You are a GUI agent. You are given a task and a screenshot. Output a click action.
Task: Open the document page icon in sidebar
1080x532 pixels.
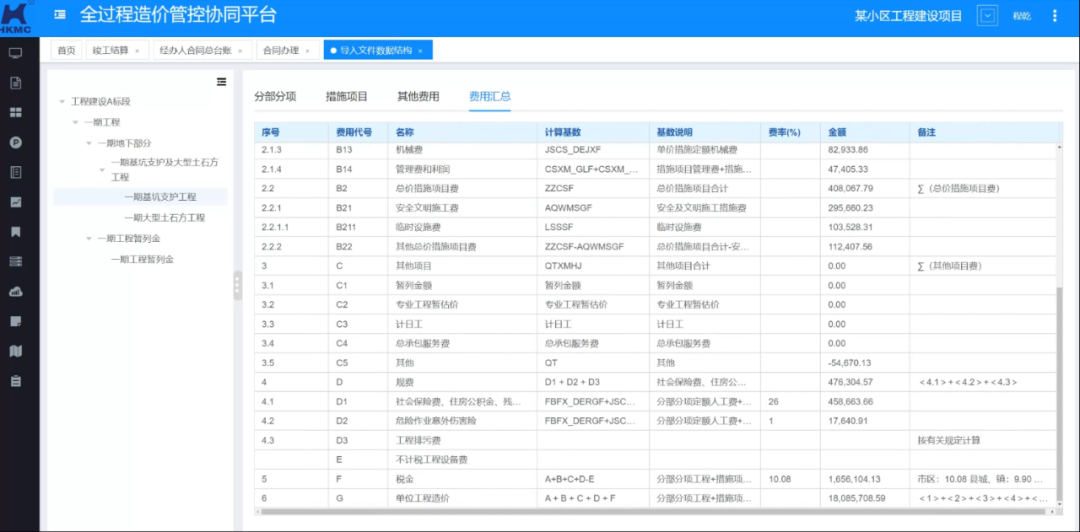pyautogui.click(x=16, y=83)
